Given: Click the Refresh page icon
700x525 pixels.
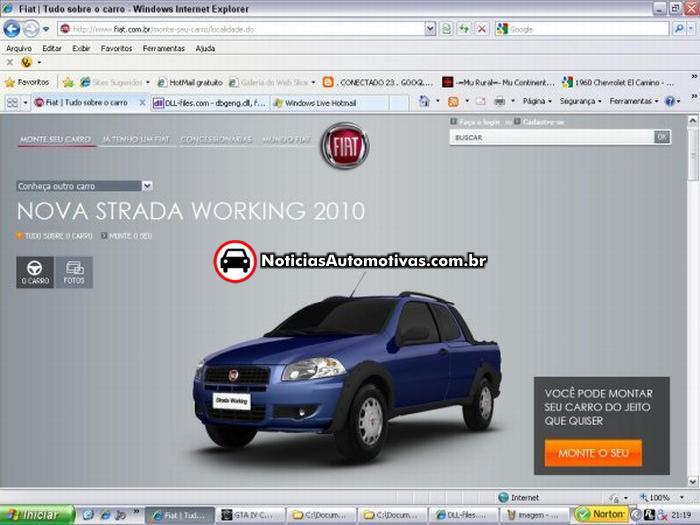Looking at the screenshot, I should 464,29.
